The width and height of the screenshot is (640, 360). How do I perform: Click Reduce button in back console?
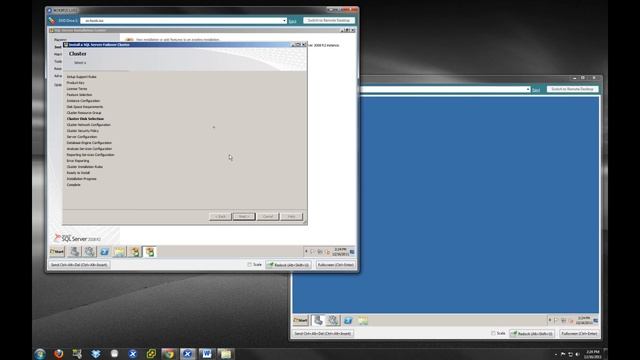pyautogui.click(x=532, y=333)
